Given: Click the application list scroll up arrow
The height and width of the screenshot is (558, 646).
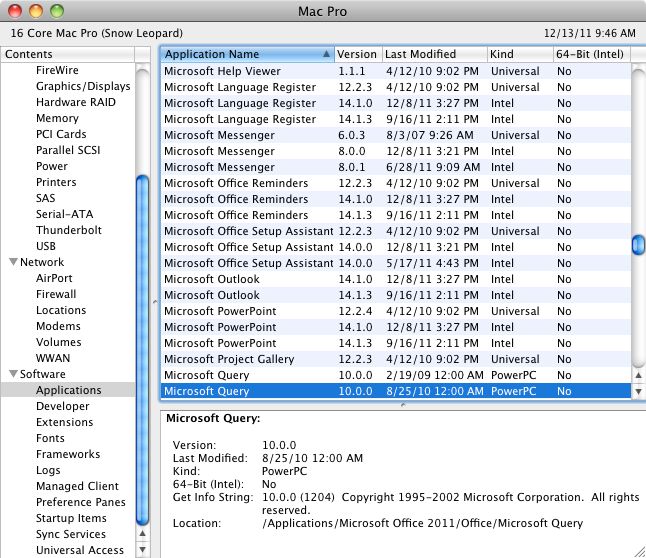Looking at the screenshot, I should tap(638, 375).
